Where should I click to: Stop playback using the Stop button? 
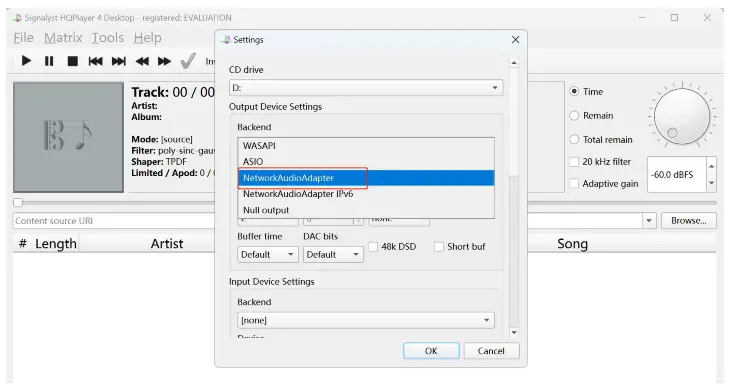pos(73,61)
